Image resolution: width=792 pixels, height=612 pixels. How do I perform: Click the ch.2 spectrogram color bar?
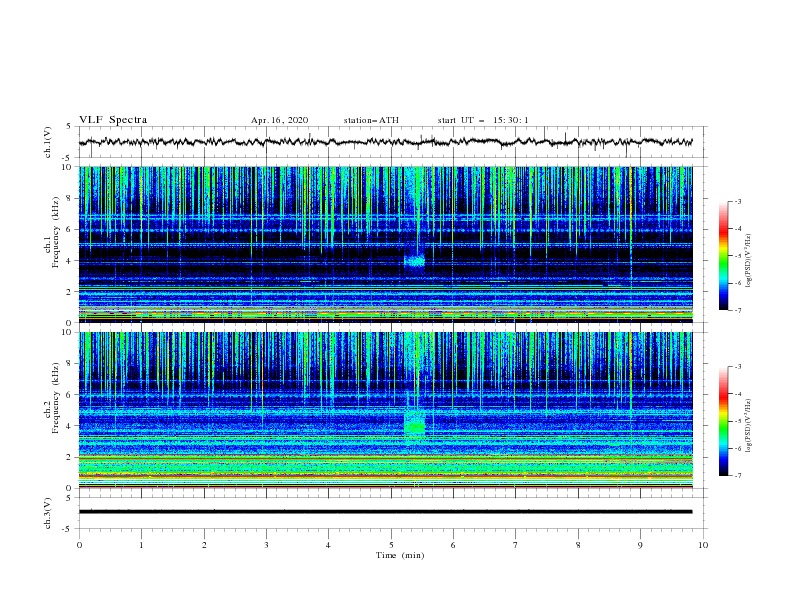[723, 421]
